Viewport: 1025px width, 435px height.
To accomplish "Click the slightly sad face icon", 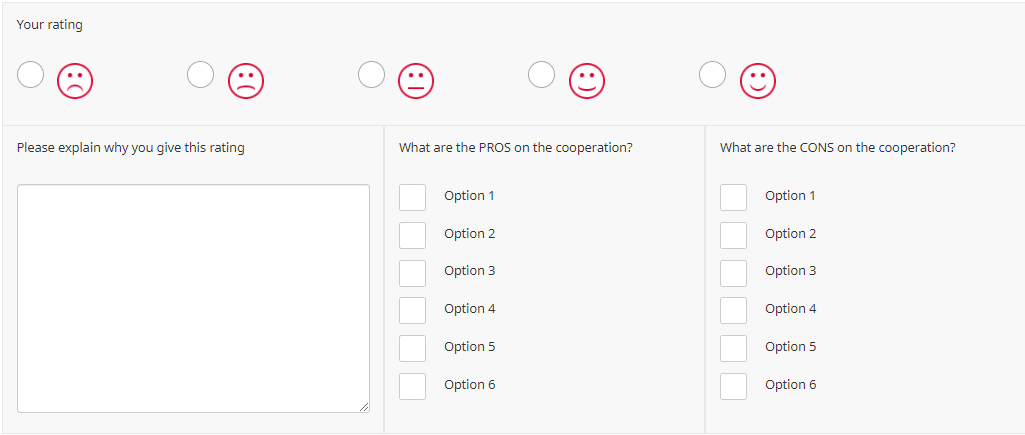I will [246, 81].
